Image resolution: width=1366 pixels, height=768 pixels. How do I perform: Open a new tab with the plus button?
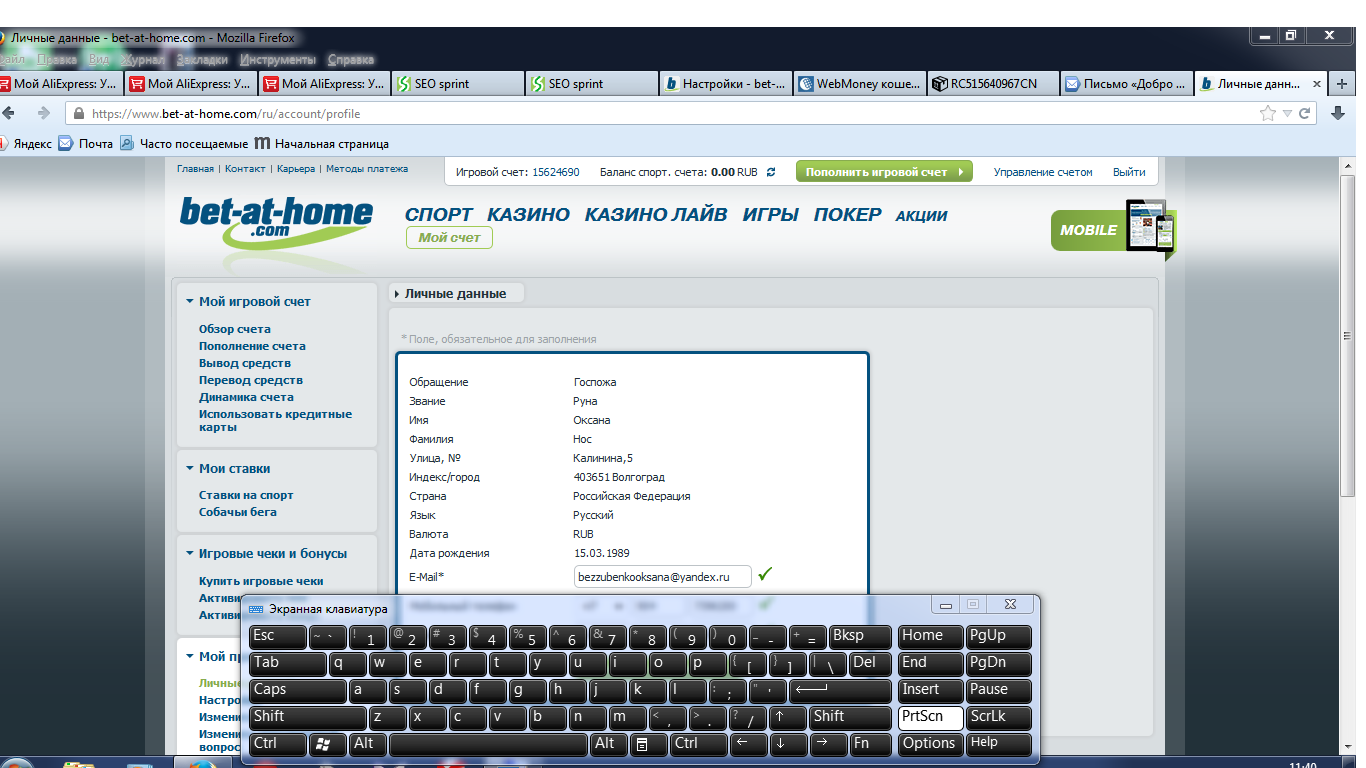tap(1342, 84)
